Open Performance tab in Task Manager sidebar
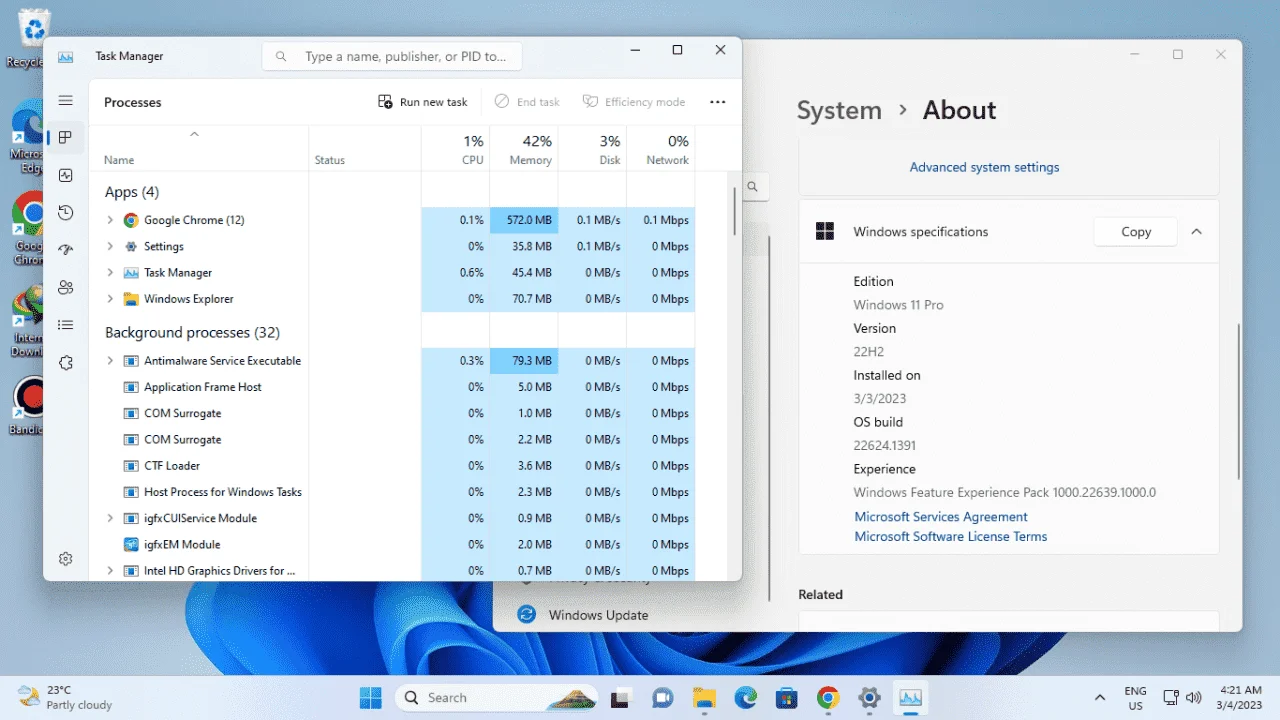The image size is (1280, 720). tap(66, 175)
